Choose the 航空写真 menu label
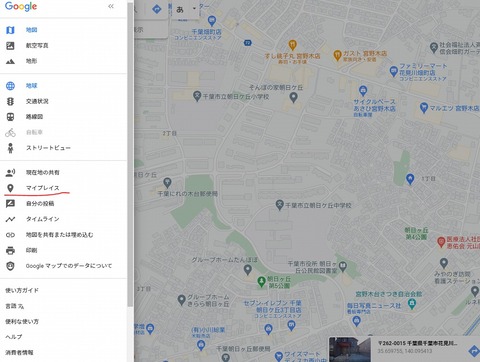480x362 pixels. click(x=37, y=46)
